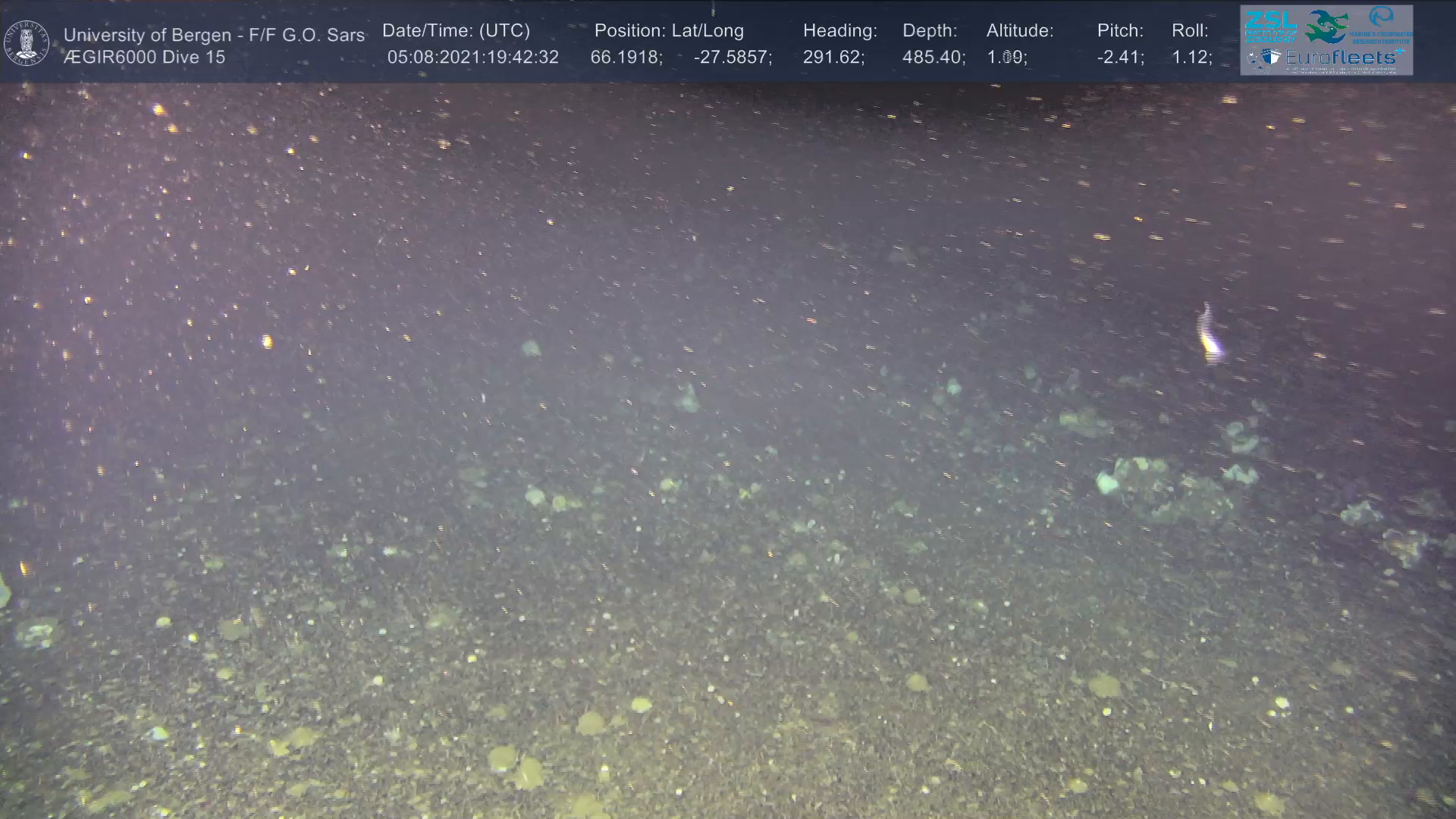Click the Marine & Freshwater Research Institute logo
1456x819 pixels.
[1381, 26]
